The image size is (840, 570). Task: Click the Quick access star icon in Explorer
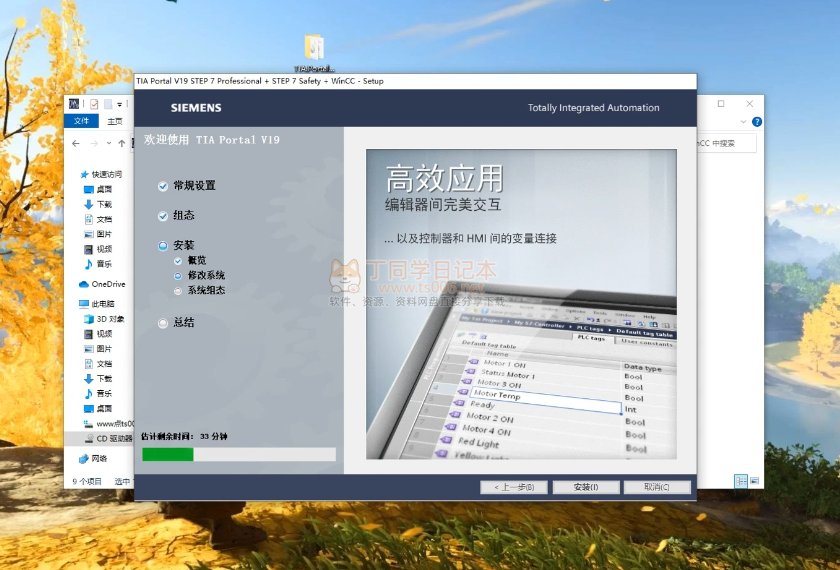[84, 174]
